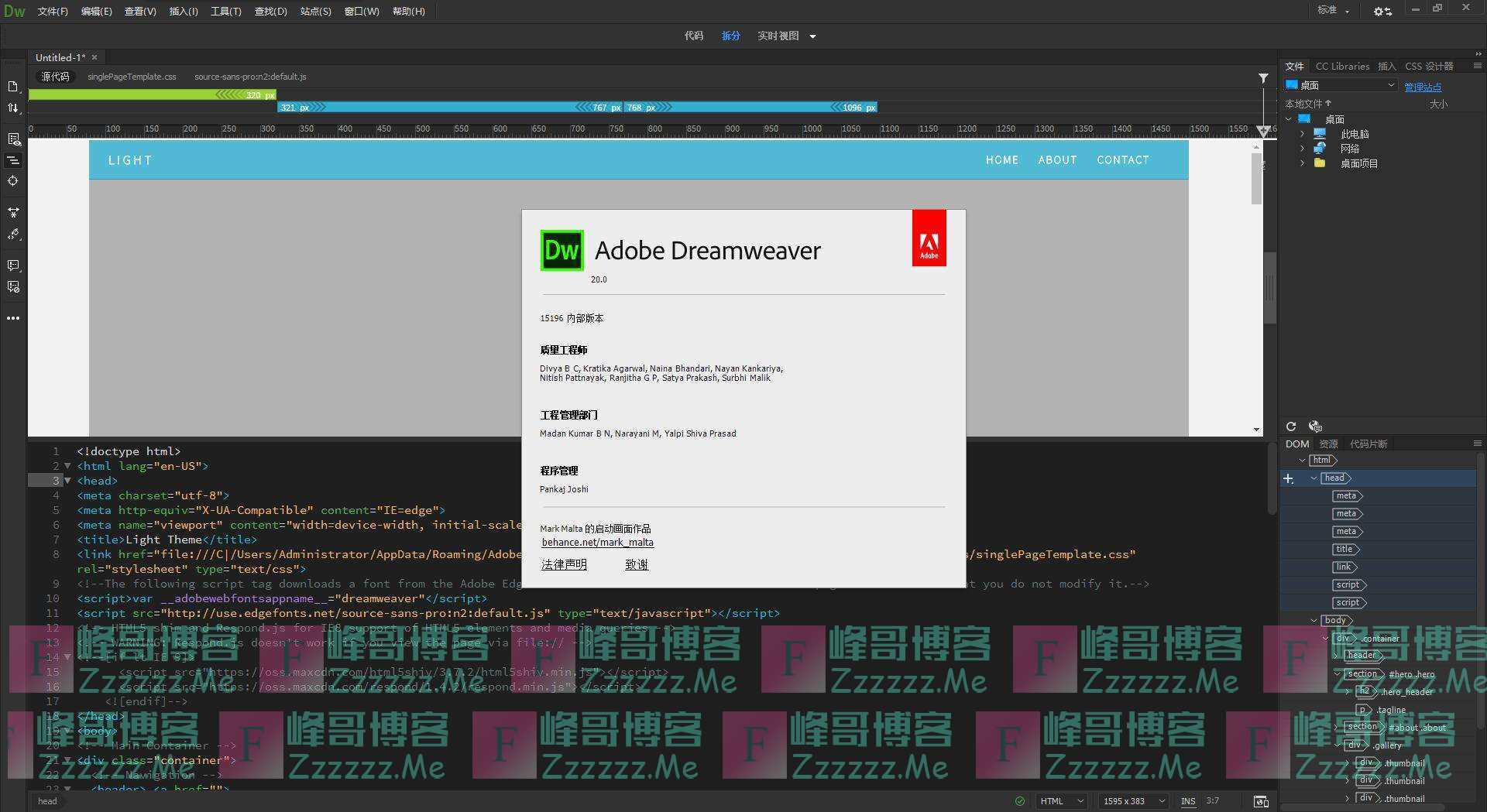Image resolution: width=1487 pixels, height=812 pixels.
Task: Open the document file options icon
Action: [13, 87]
